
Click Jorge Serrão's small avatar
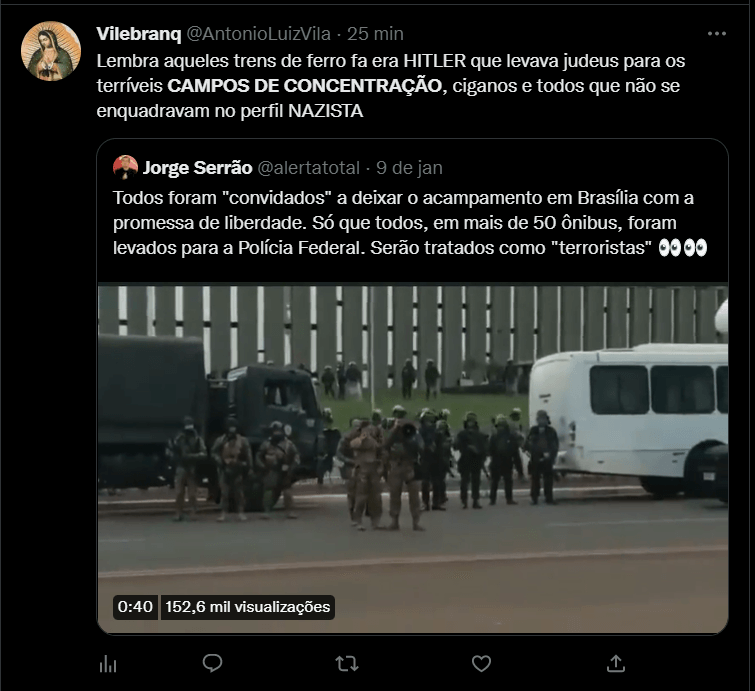coord(125,167)
